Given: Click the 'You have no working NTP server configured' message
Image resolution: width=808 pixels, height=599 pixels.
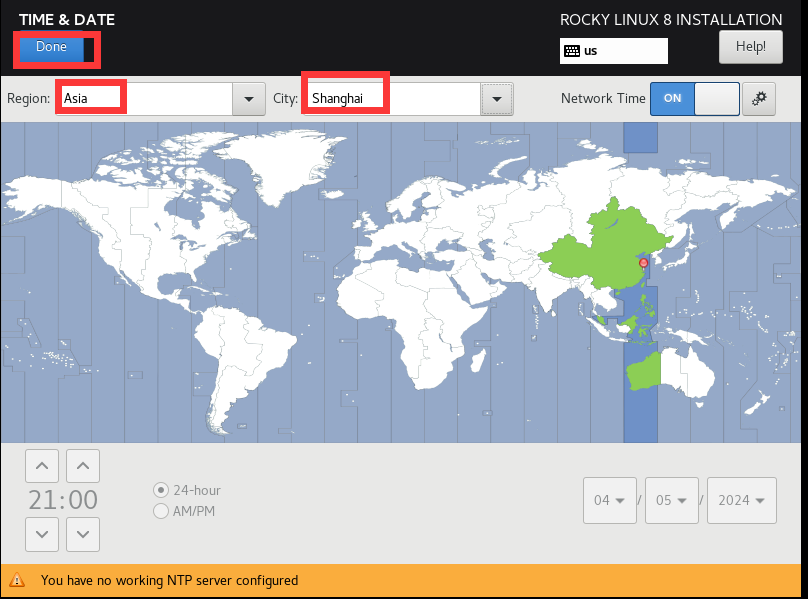Looking at the screenshot, I should (170, 580).
